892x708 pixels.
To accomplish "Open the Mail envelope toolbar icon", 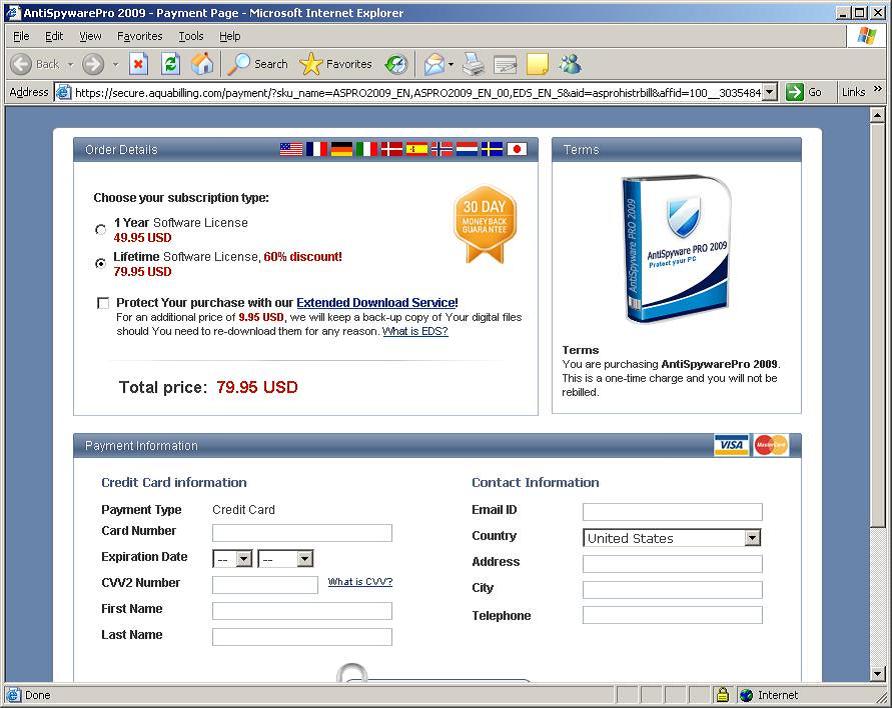I will point(434,64).
